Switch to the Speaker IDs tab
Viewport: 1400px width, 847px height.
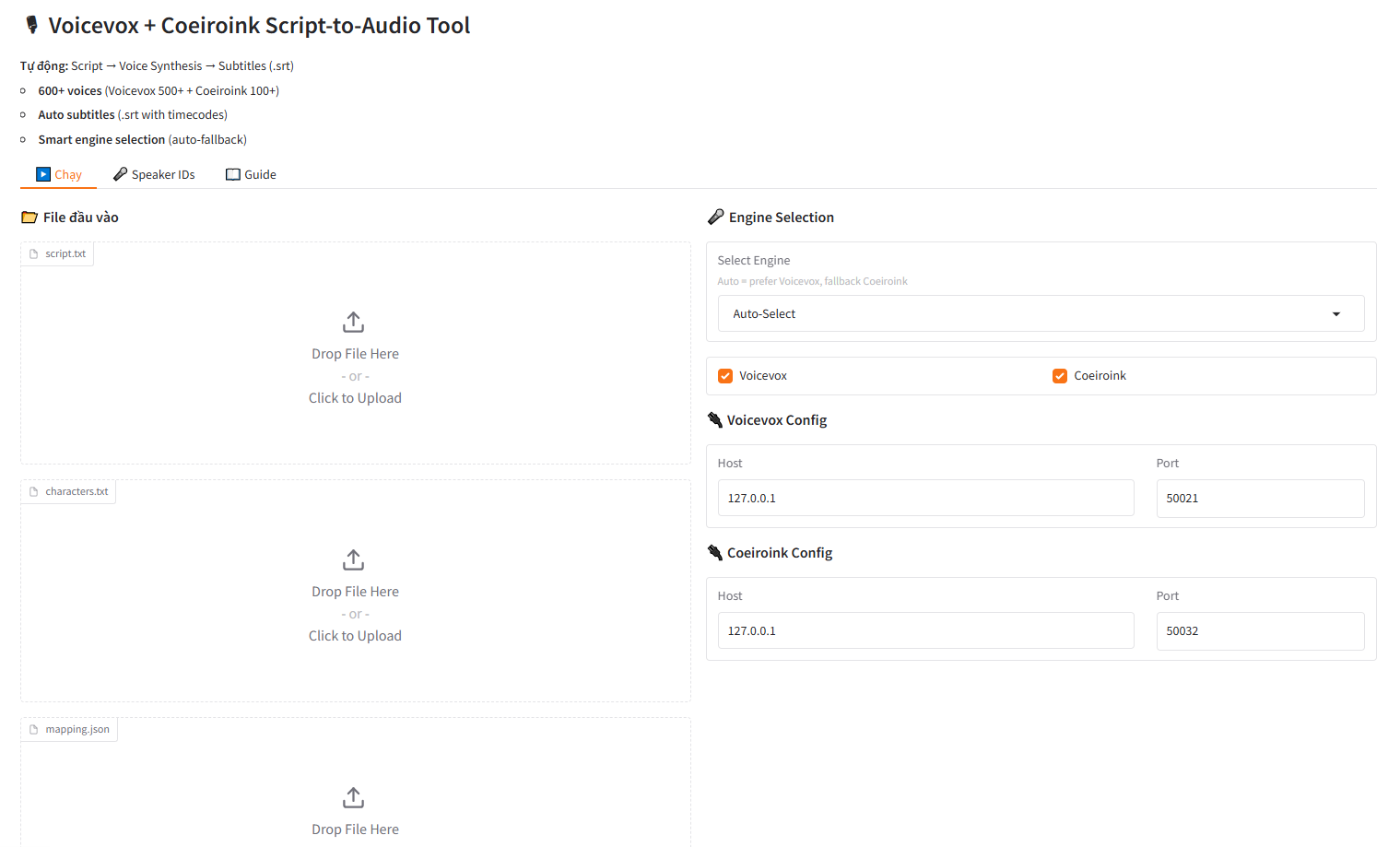tap(154, 174)
